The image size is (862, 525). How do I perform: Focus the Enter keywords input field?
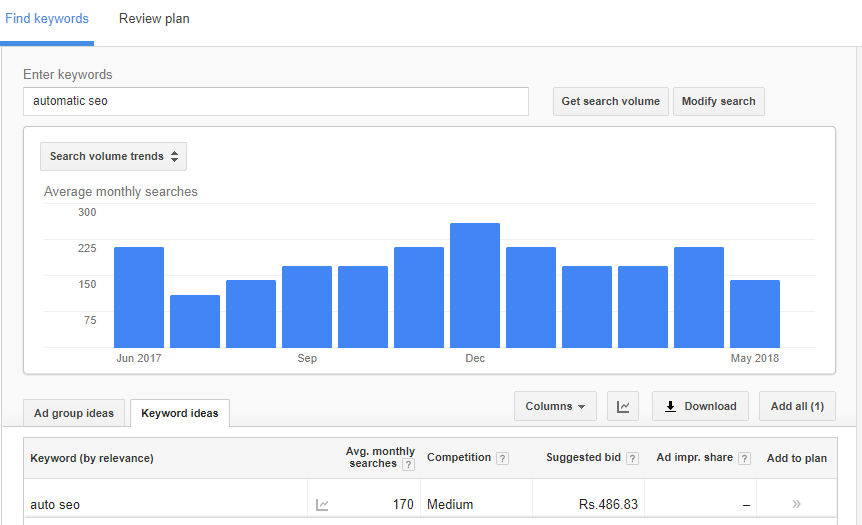coord(276,102)
